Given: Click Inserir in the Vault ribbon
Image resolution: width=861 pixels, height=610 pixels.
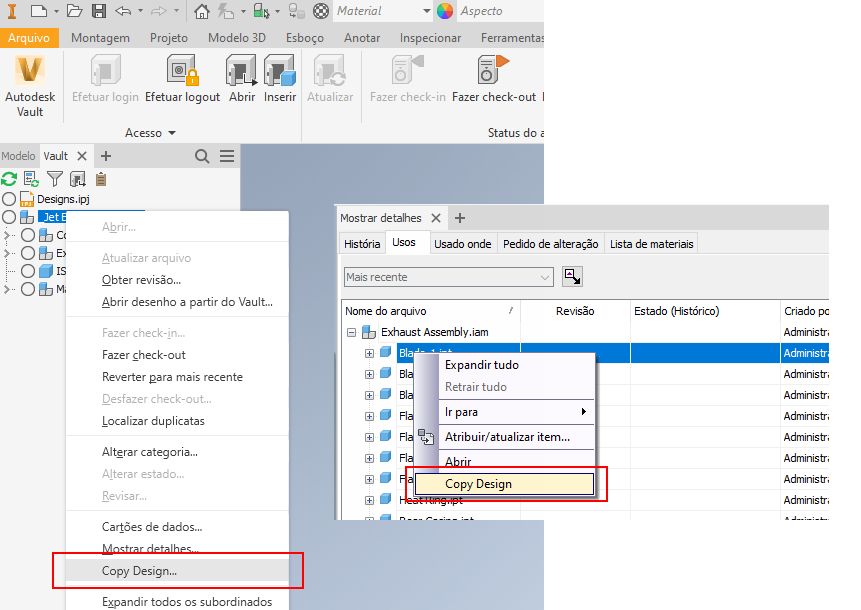Looking at the screenshot, I should [x=280, y=79].
